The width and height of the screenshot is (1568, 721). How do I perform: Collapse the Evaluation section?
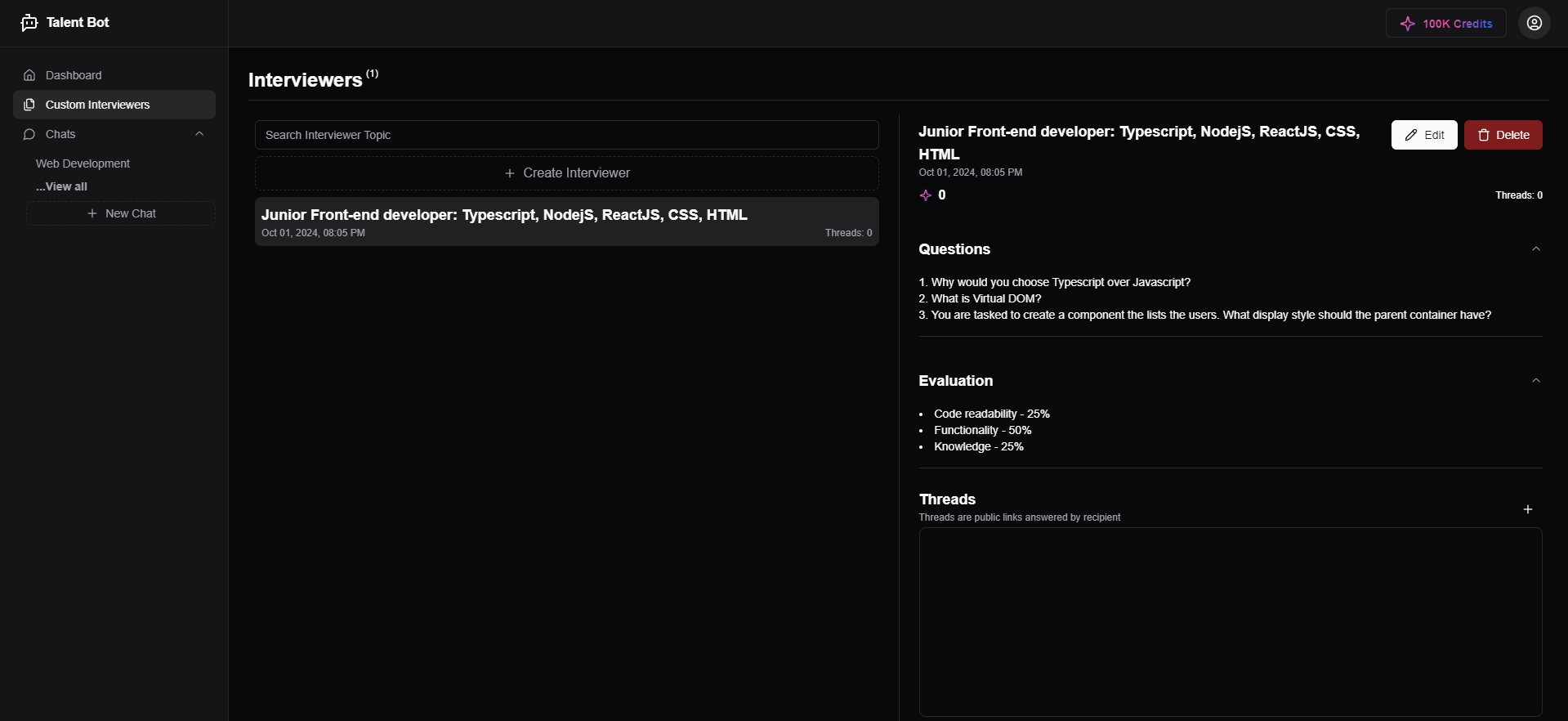(1535, 381)
